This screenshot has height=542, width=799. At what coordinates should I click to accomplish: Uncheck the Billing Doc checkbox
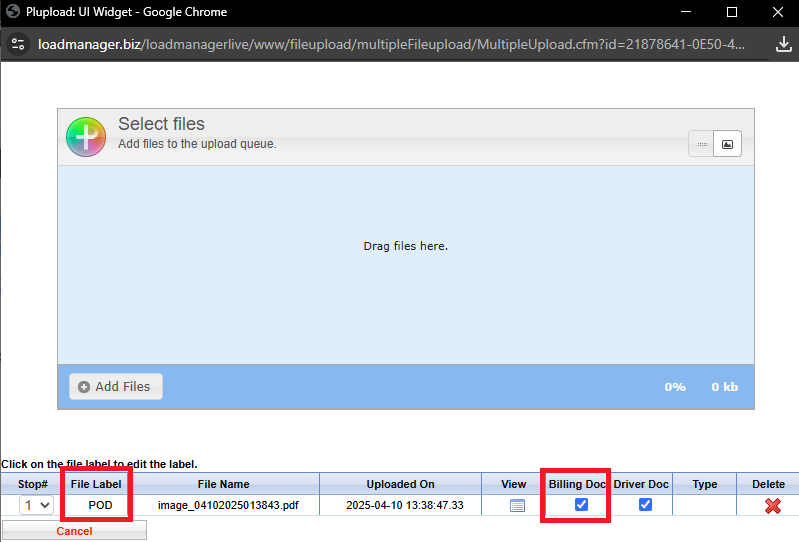581,505
